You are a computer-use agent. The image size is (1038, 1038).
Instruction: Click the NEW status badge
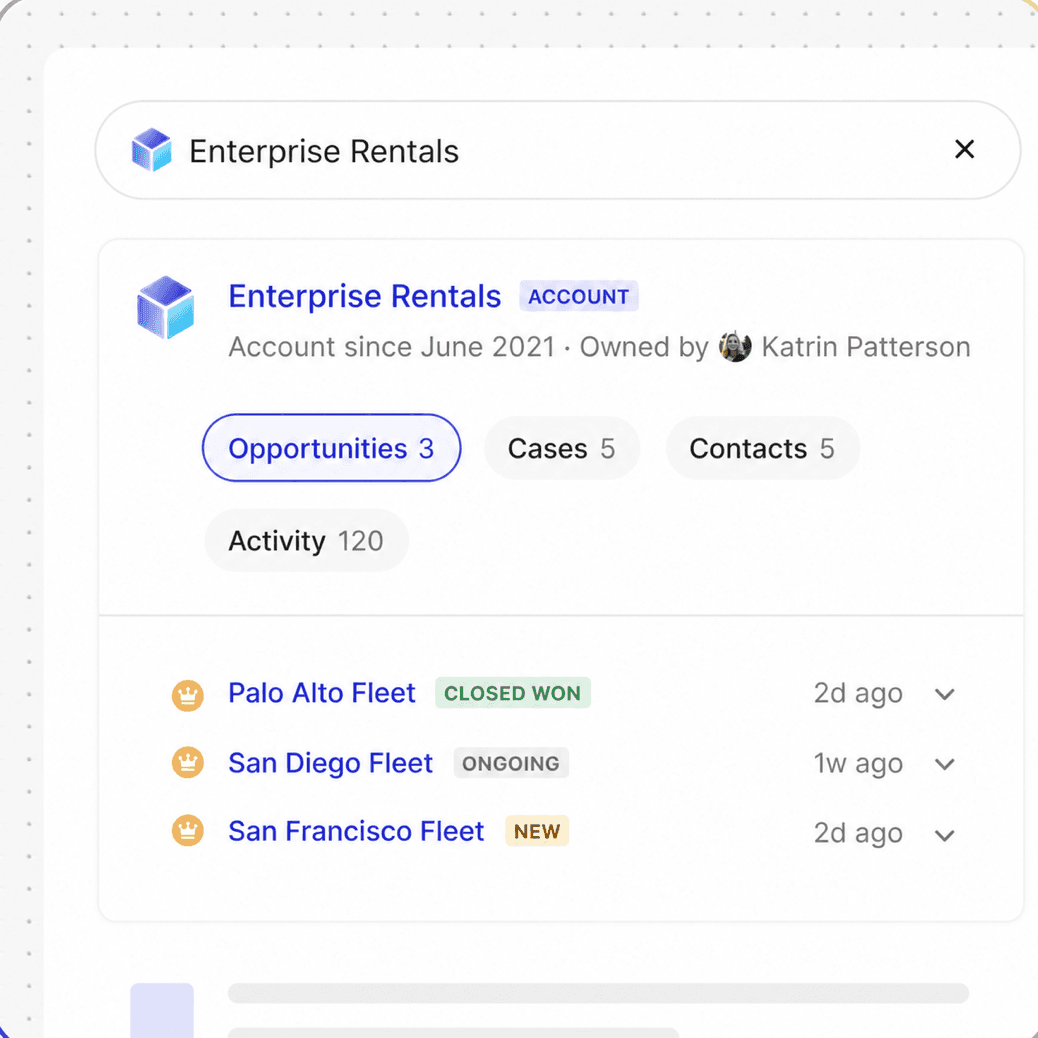537,831
